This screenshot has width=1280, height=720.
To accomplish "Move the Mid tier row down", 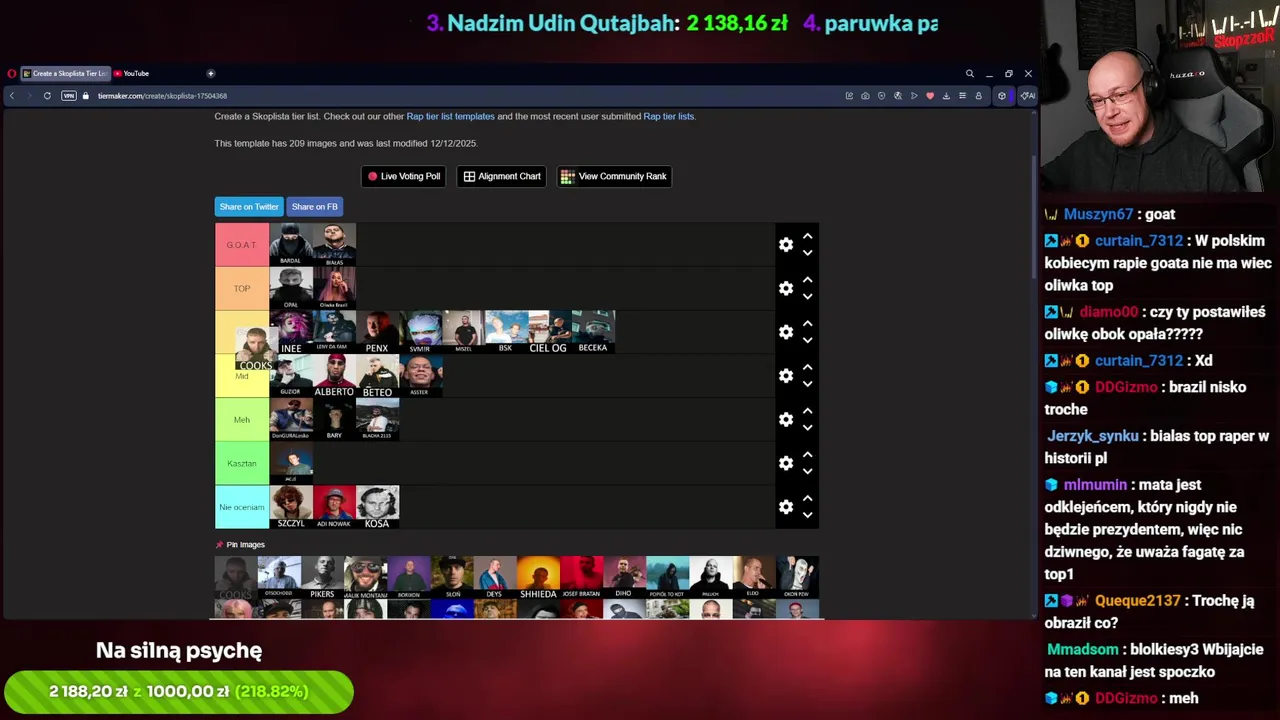I will tap(807, 384).
